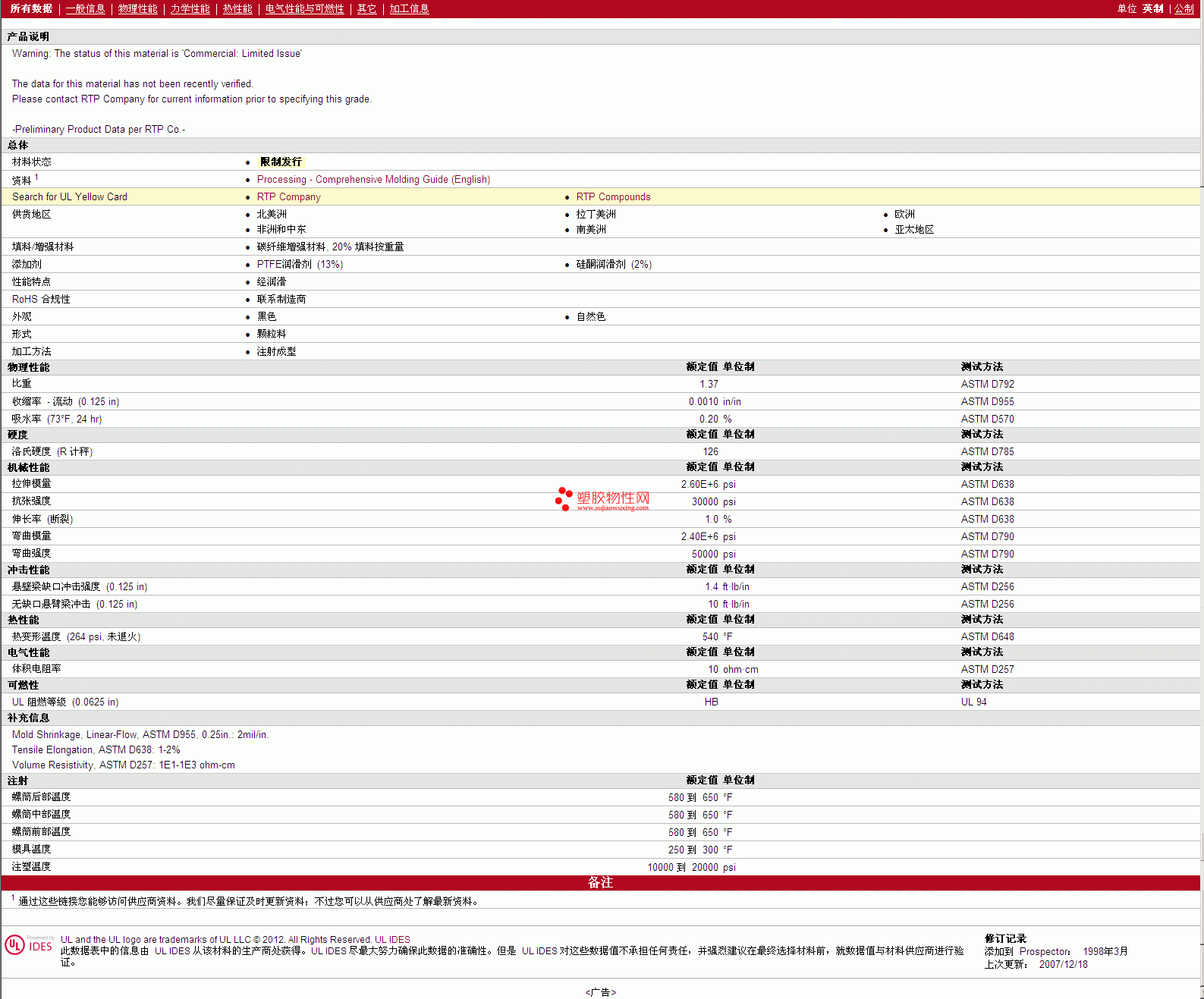Switch to the 电气性能与可燃性 tab
This screenshot has width=1204, height=999.
304,9
